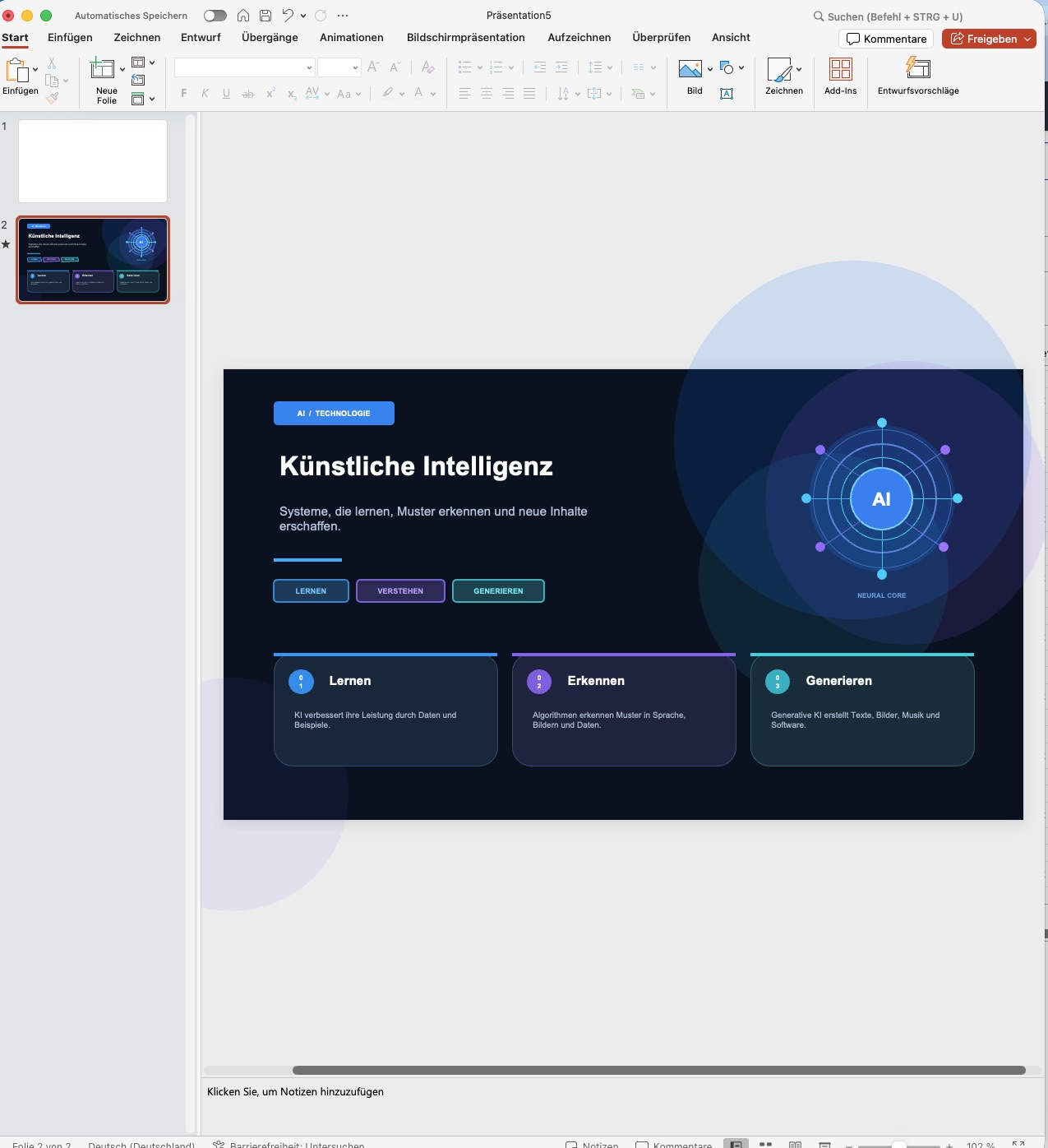Image resolution: width=1048 pixels, height=1148 pixels.
Task: Open the font size combo box
Action: pyautogui.click(x=339, y=67)
